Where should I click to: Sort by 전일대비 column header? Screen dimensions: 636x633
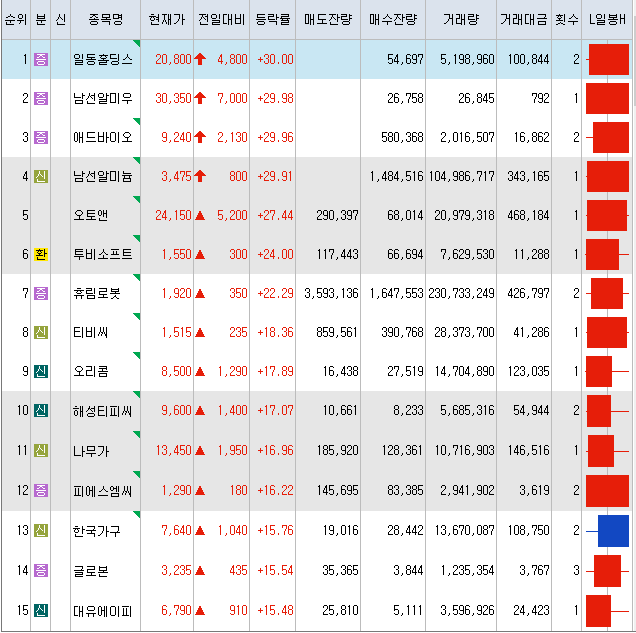(x=221, y=19)
